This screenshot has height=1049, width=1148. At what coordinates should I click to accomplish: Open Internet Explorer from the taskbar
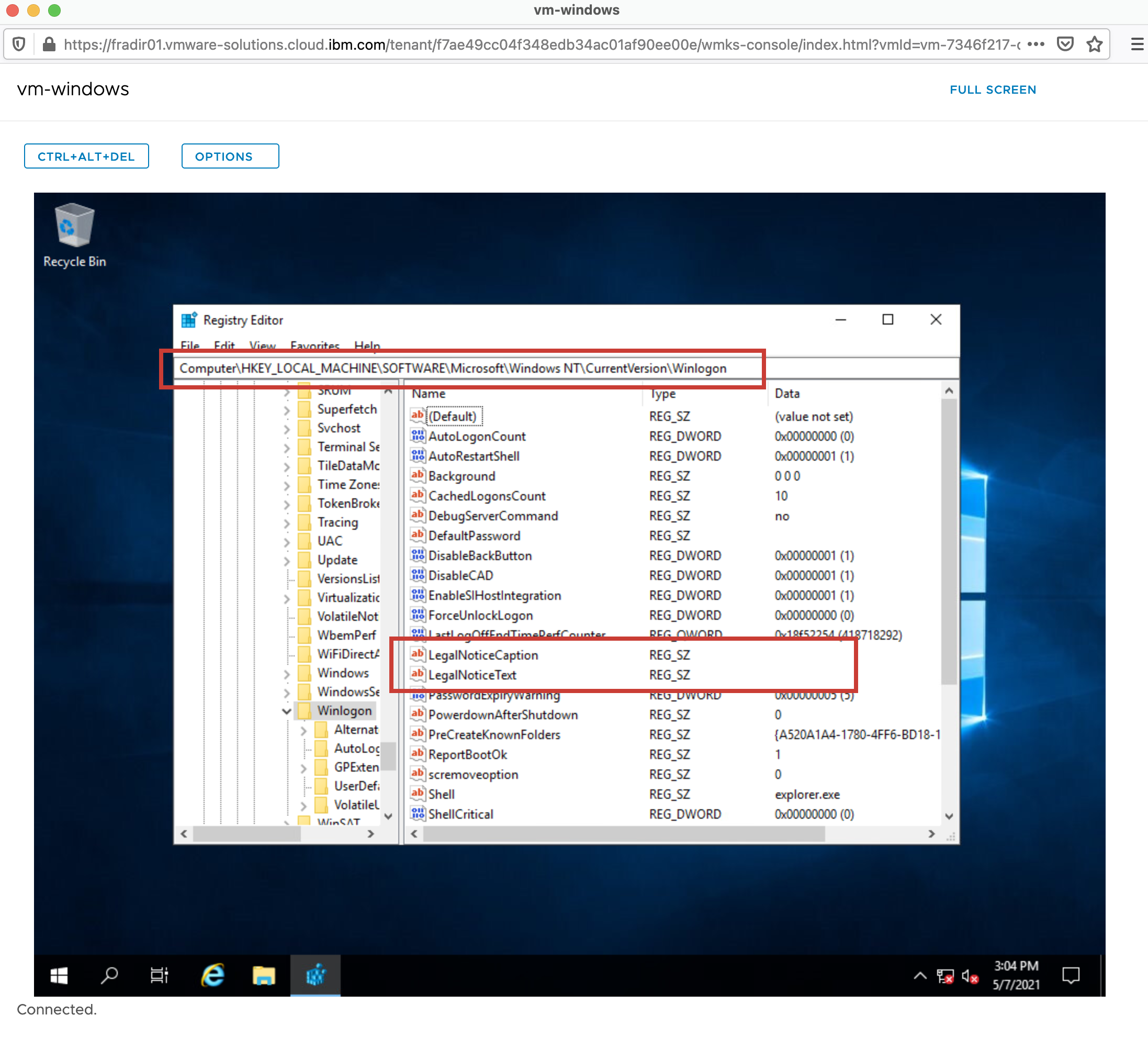(212, 976)
